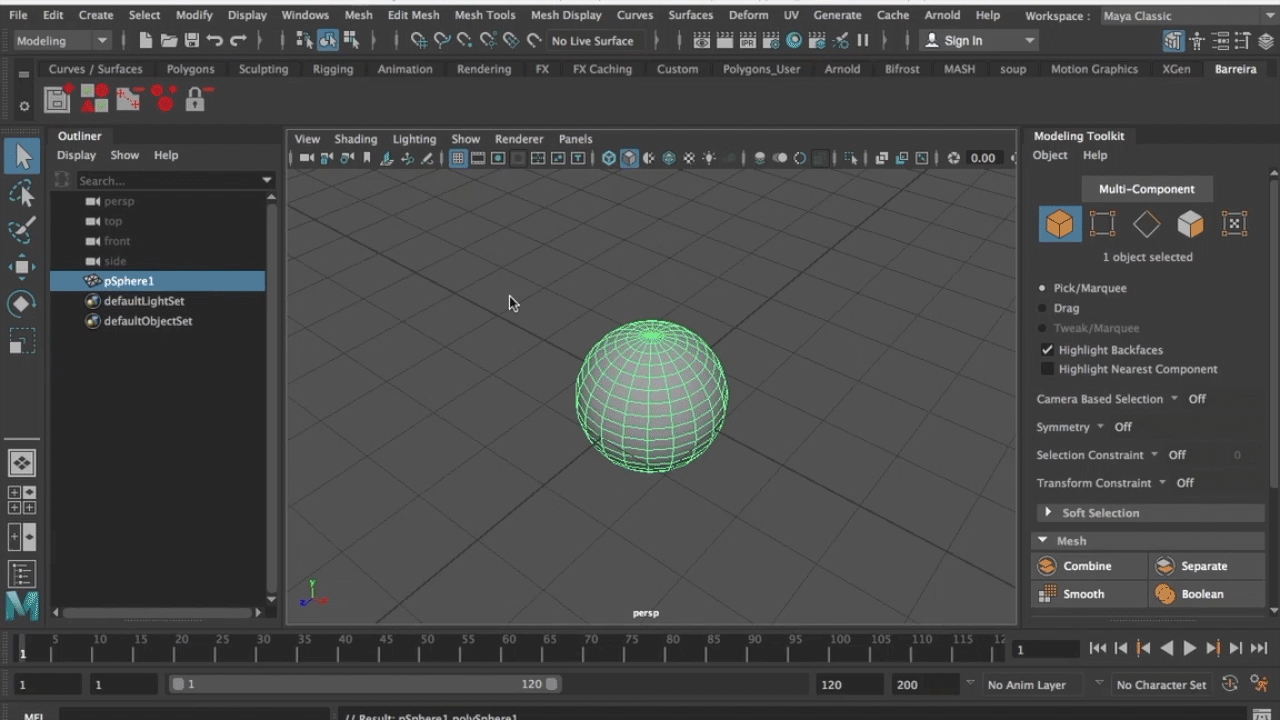Click the time range slider end handle
The height and width of the screenshot is (720, 1280).
pos(551,684)
